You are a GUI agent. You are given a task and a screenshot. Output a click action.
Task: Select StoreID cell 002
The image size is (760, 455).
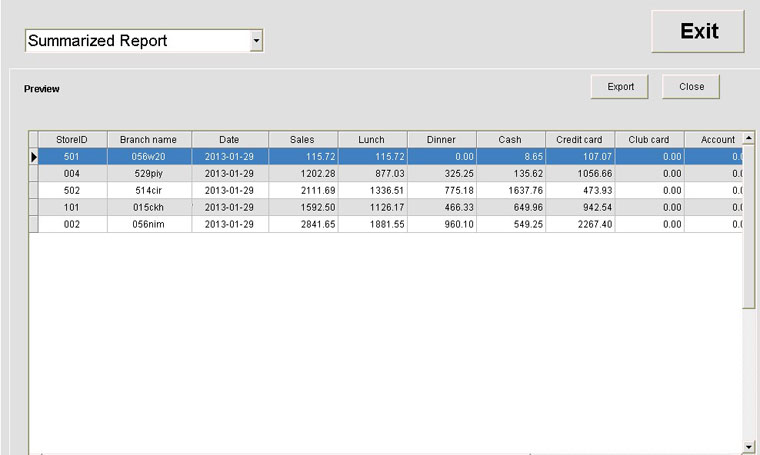point(73,224)
